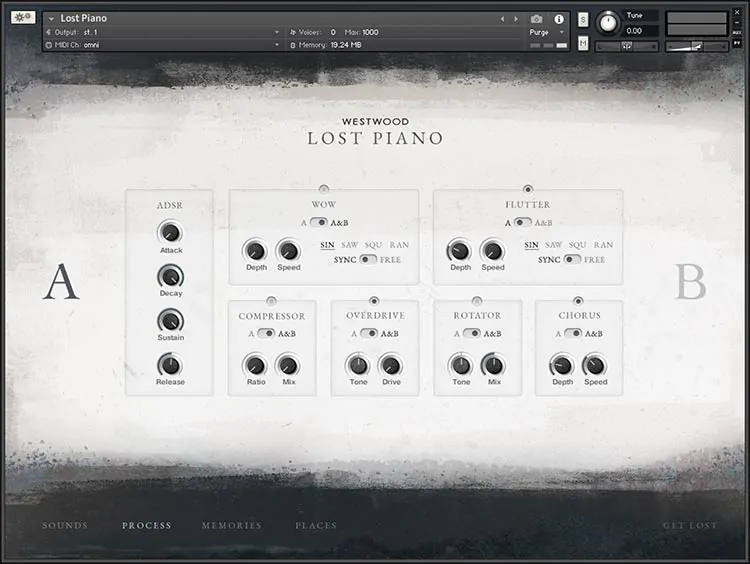Viewport: 750px width, 564px height.
Task: Click the ADSR Decay knob
Action: [x=170, y=276]
